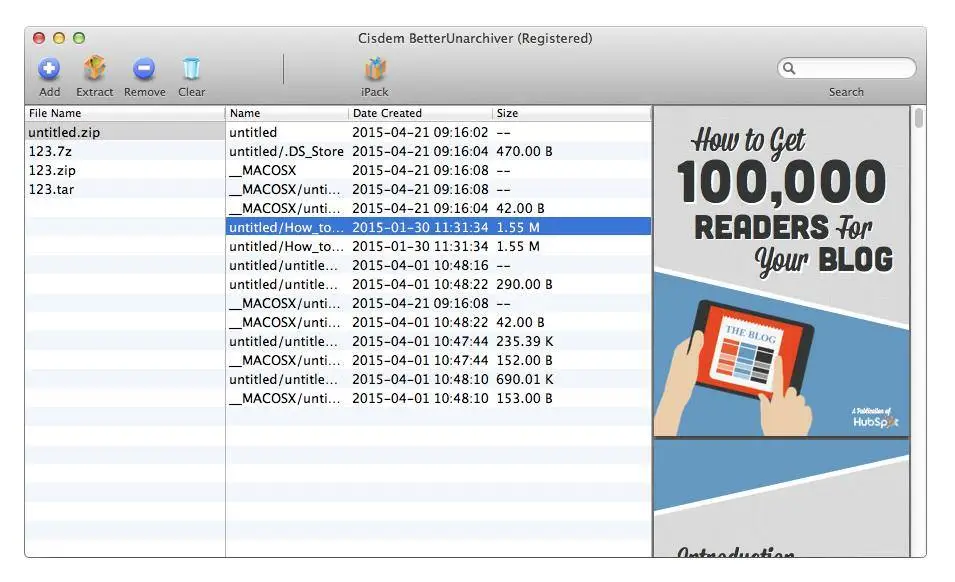Click the Clear trash icon

tap(191, 68)
